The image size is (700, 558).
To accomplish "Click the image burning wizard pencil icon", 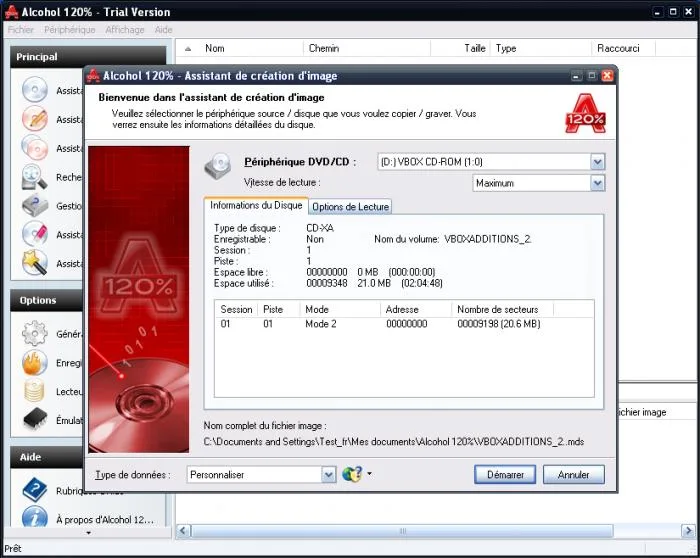I will coord(35,119).
